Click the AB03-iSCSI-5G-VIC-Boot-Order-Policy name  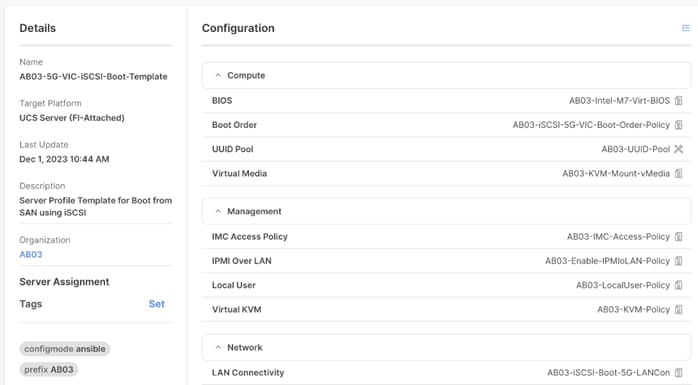(x=591, y=125)
